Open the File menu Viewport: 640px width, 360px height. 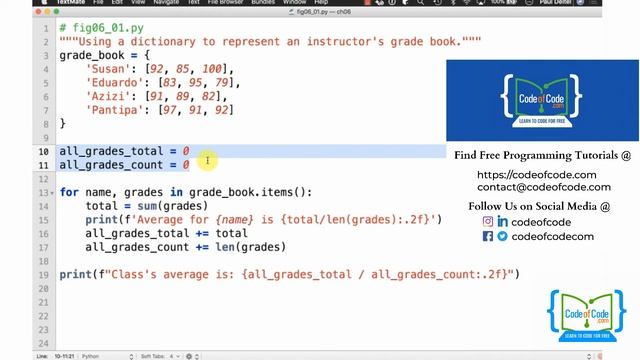(98, 2)
